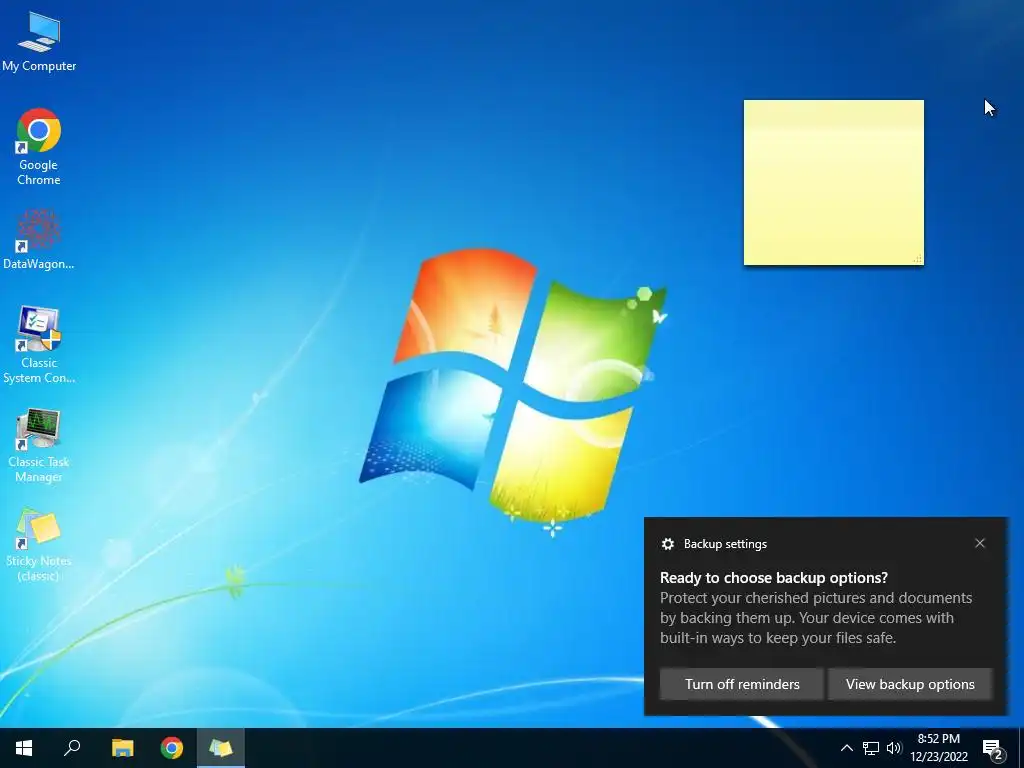Select the DataWagon desktop shortcut
Screen dimensions: 1024x768
point(39,239)
